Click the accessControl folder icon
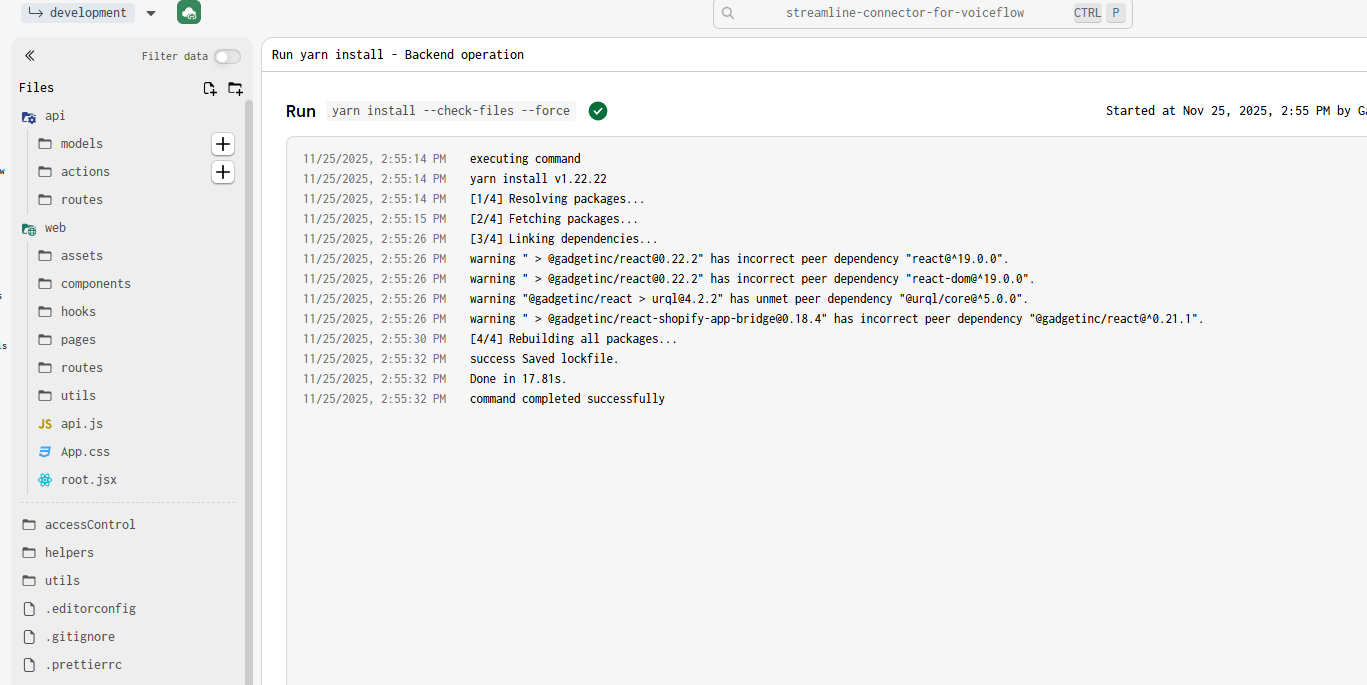The image size is (1367, 685). click(x=29, y=525)
